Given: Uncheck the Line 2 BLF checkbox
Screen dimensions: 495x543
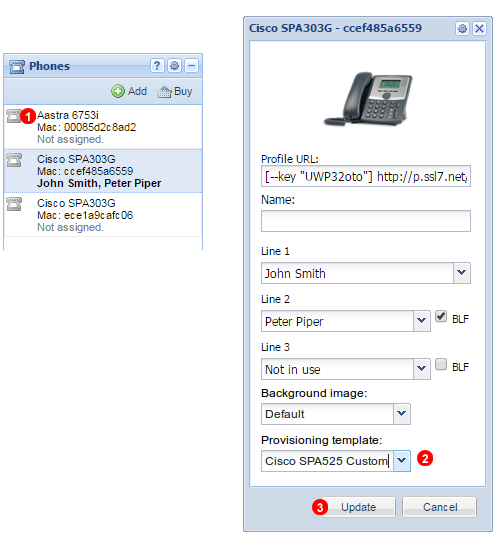Looking at the screenshot, I should coord(441,316).
